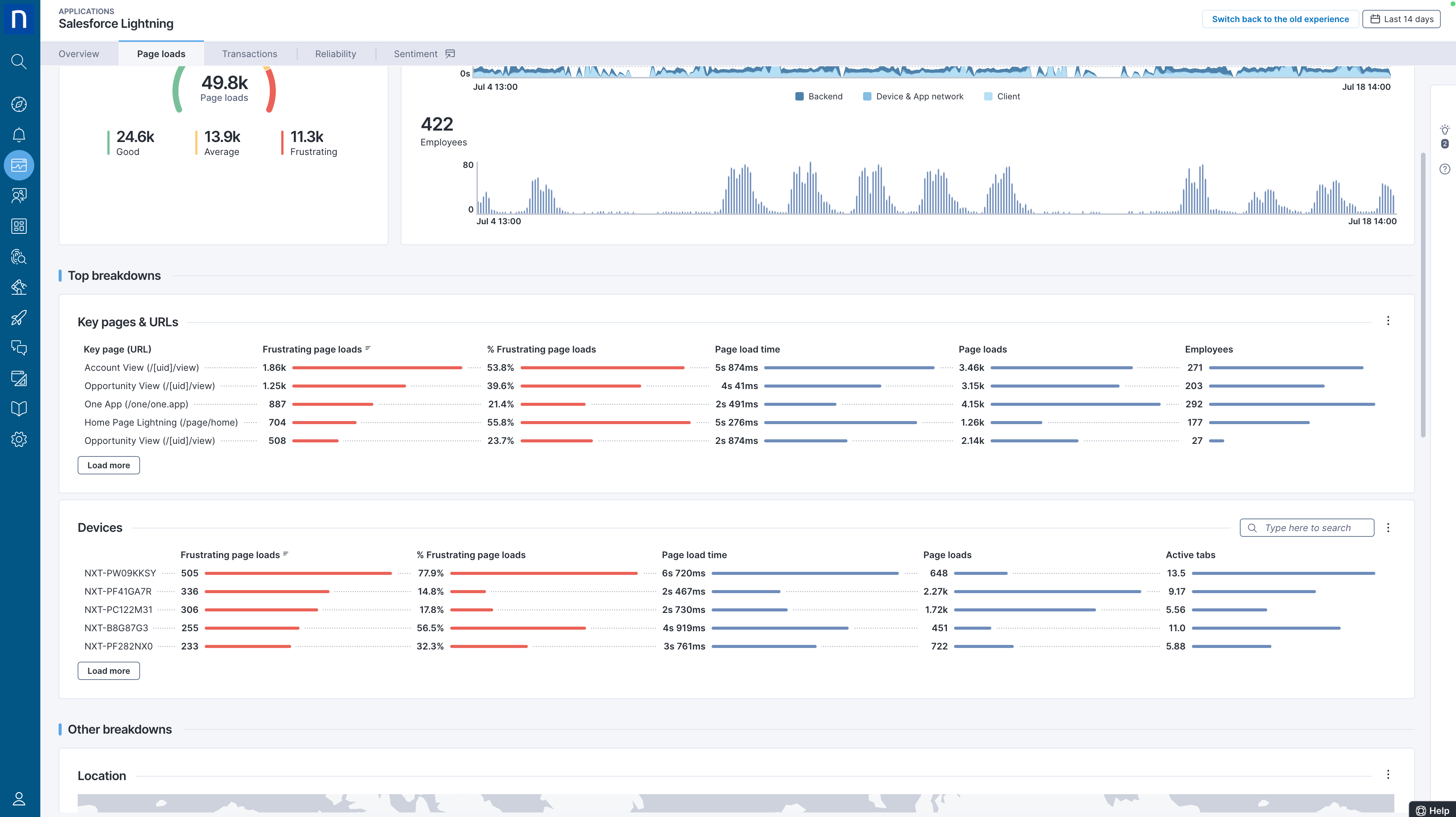Image resolution: width=1456 pixels, height=817 pixels.
Task: Open the search icon in sidebar
Action: point(19,61)
